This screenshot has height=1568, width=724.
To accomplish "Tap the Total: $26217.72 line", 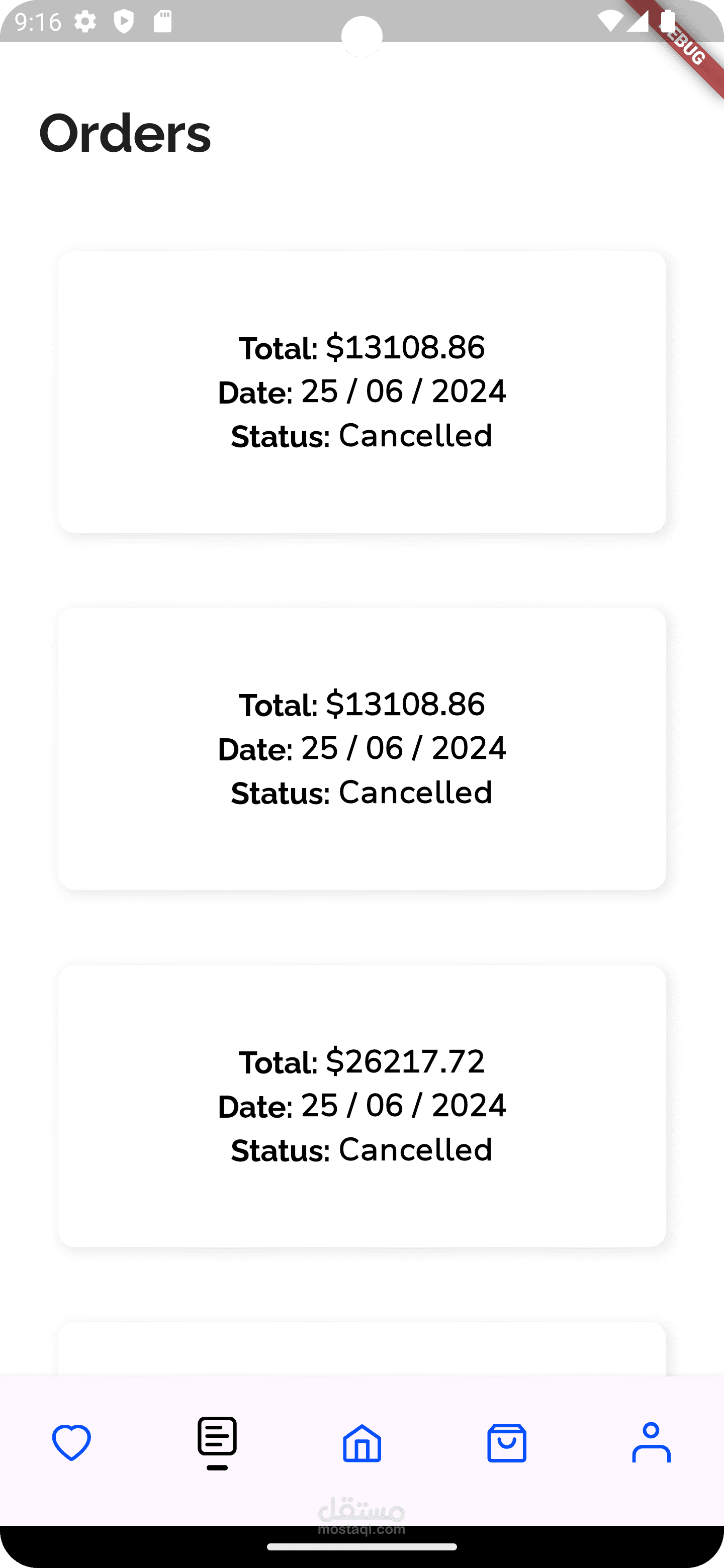I will [361, 1061].
